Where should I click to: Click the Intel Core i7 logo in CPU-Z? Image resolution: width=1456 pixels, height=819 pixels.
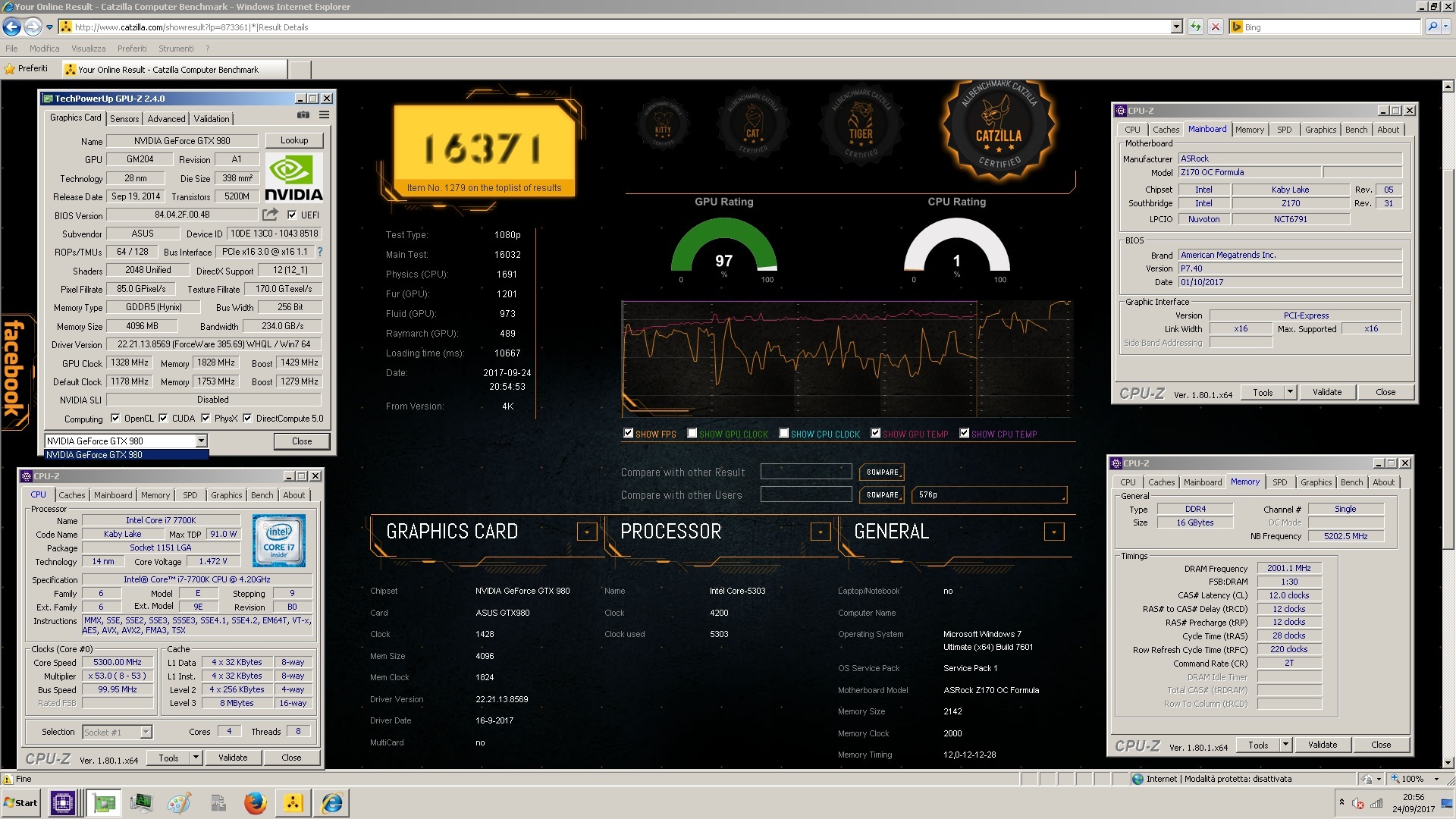[x=279, y=541]
